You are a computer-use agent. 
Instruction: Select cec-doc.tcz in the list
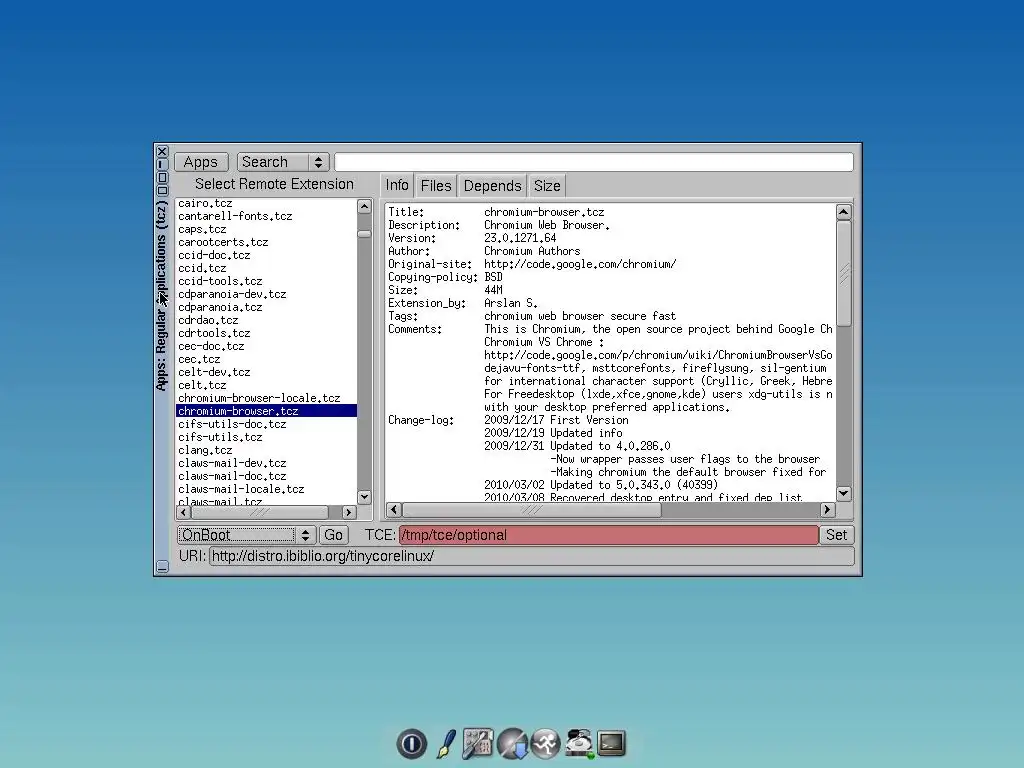[x=266, y=346]
